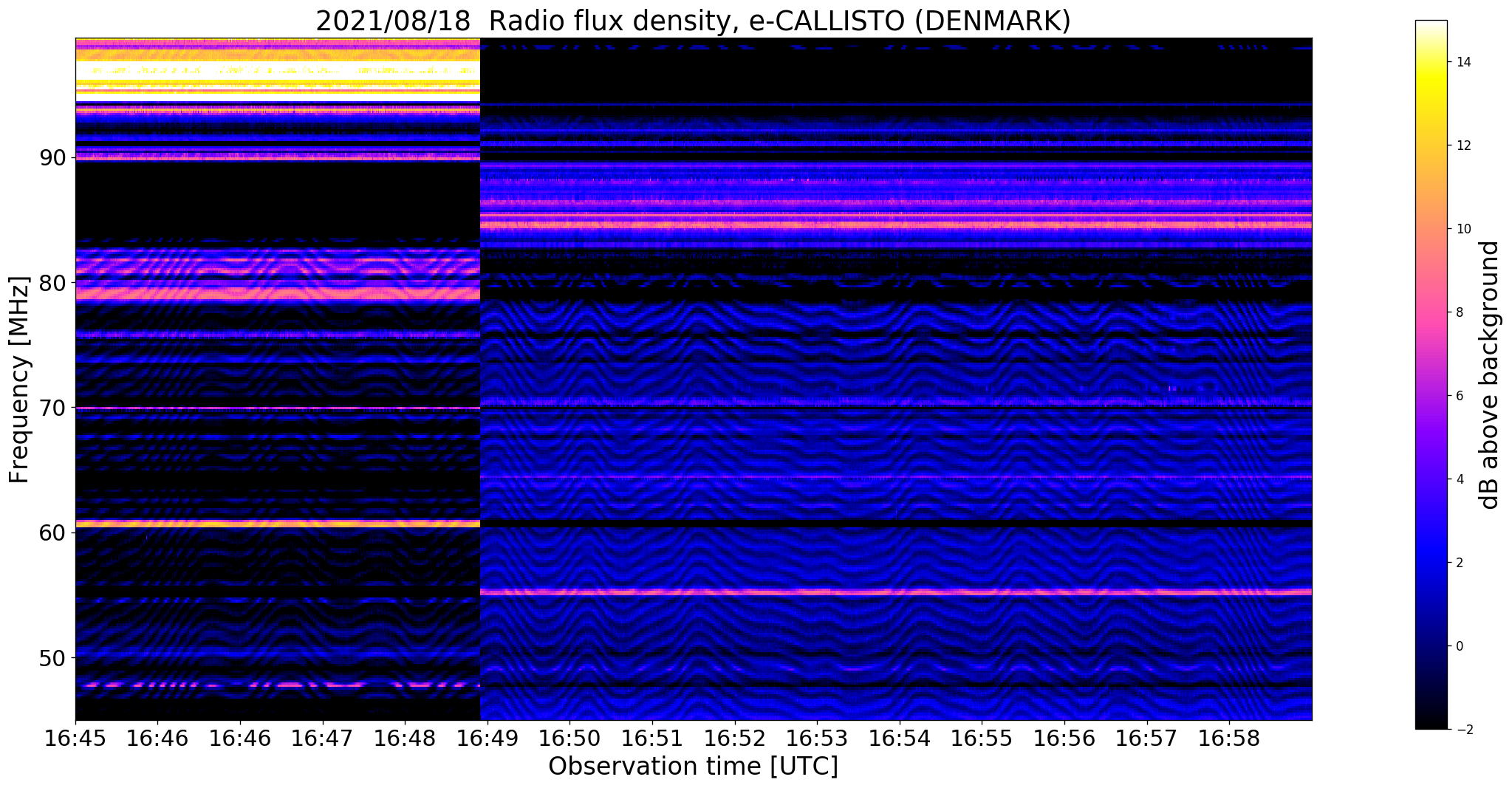1512x788 pixels.
Task: Click the colorbar tick value 2
Action: pyautogui.click(x=1458, y=563)
